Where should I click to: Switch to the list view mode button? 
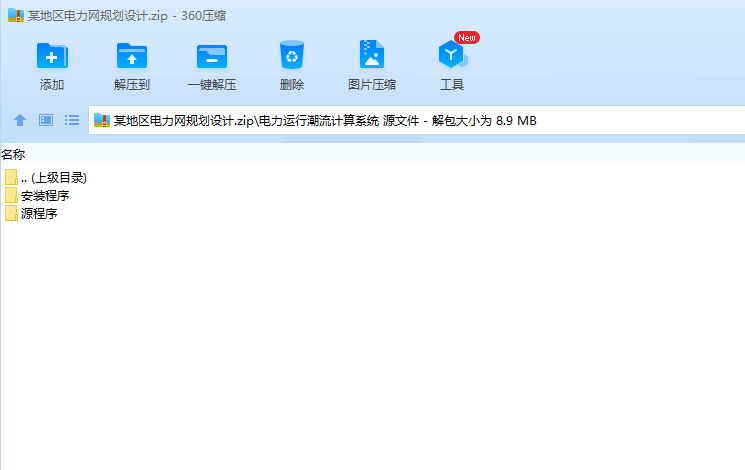click(72, 120)
